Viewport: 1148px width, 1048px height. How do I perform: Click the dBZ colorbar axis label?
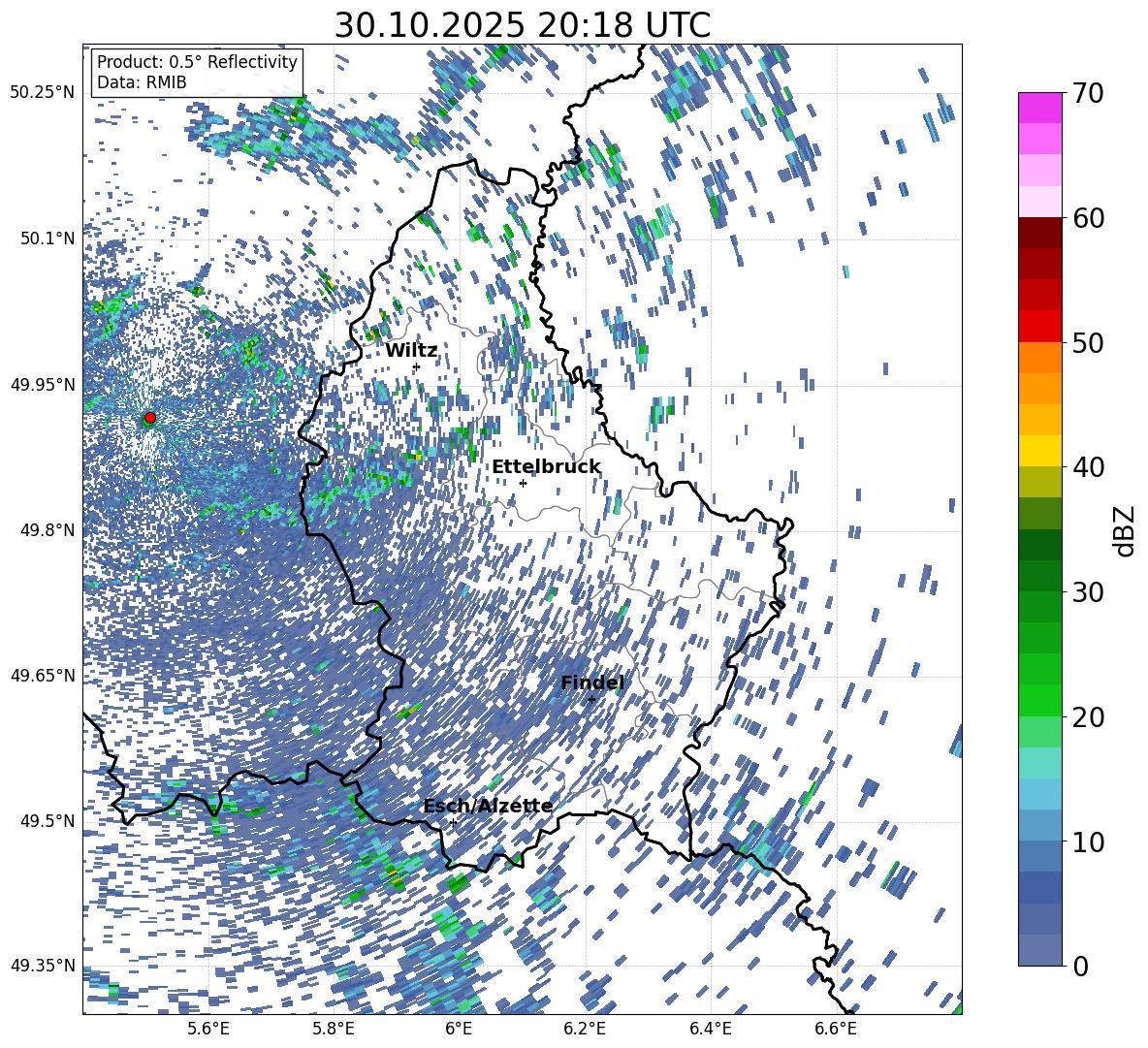tap(1126, 530)
